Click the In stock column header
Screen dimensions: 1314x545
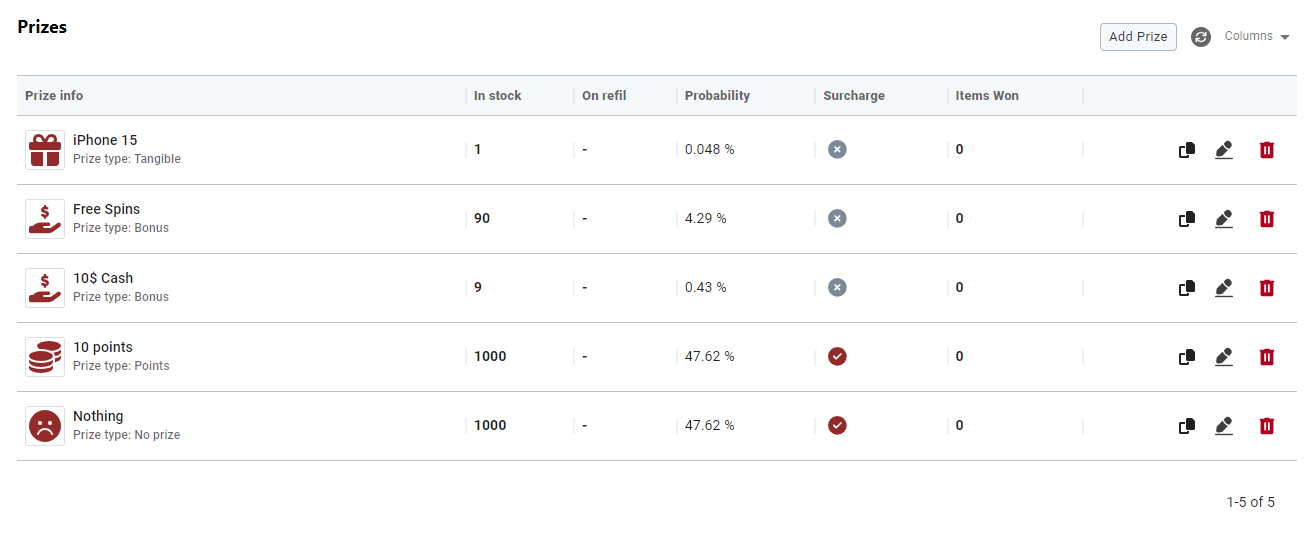(x=497, y=96)
